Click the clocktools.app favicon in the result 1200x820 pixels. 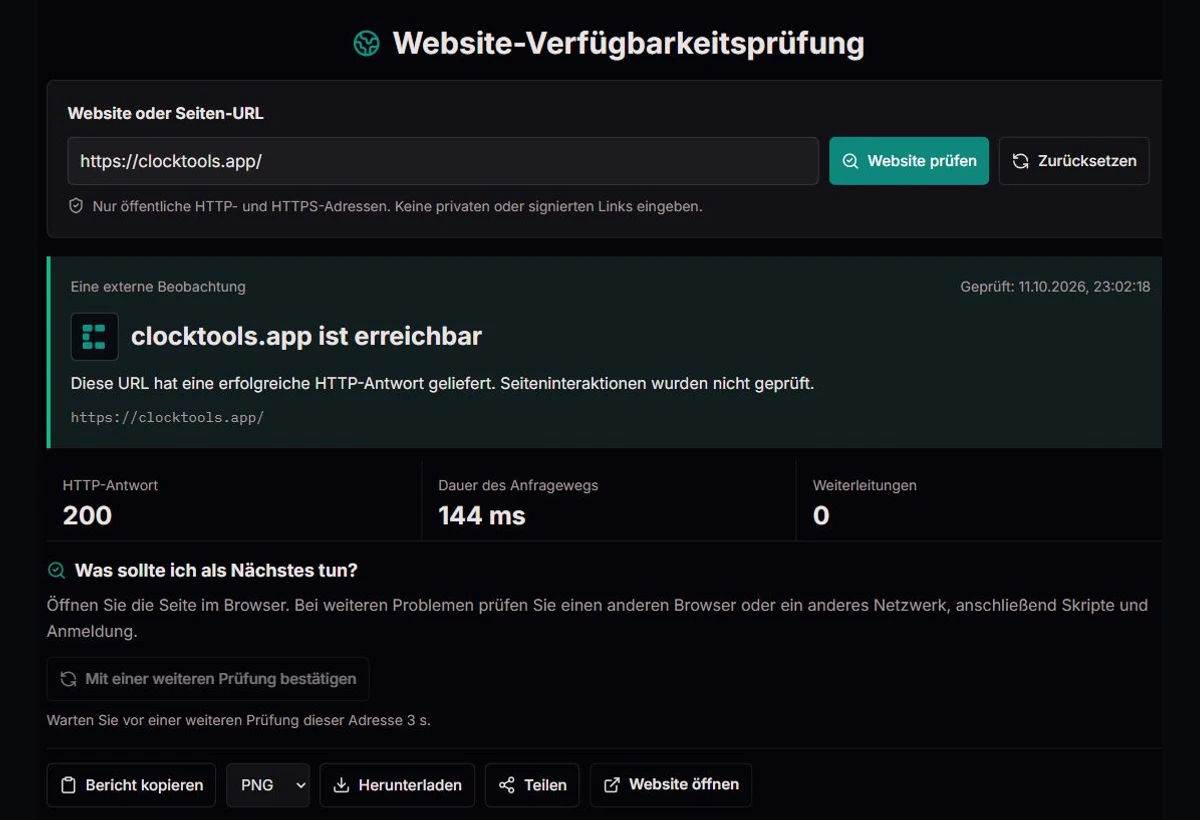95,336
